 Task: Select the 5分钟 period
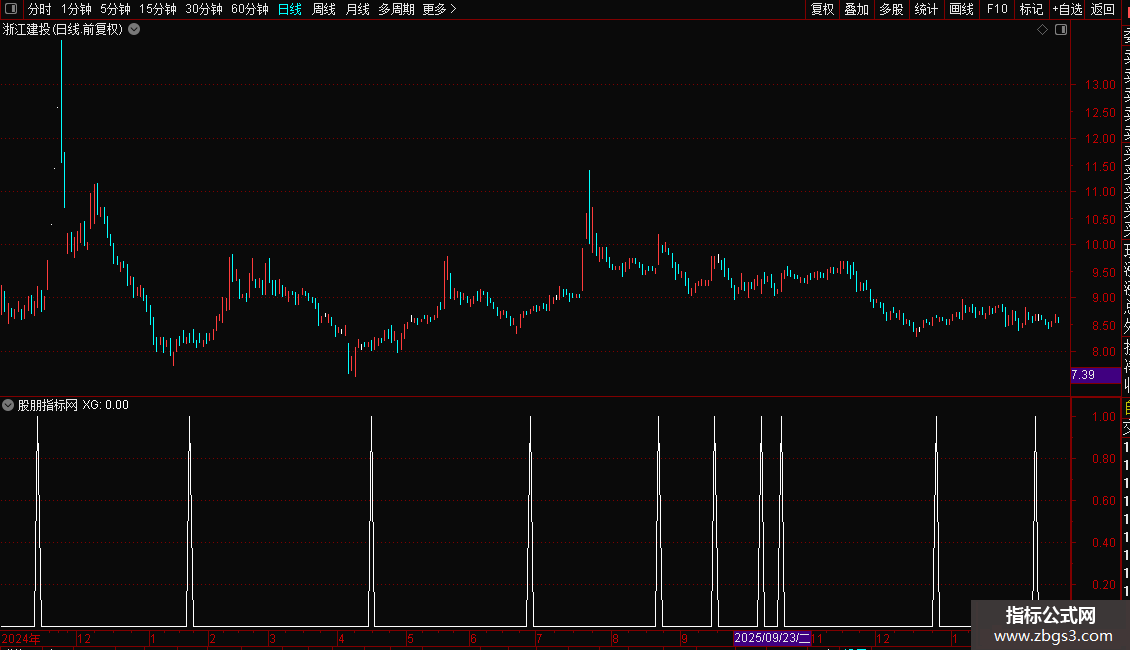point(115,9)
